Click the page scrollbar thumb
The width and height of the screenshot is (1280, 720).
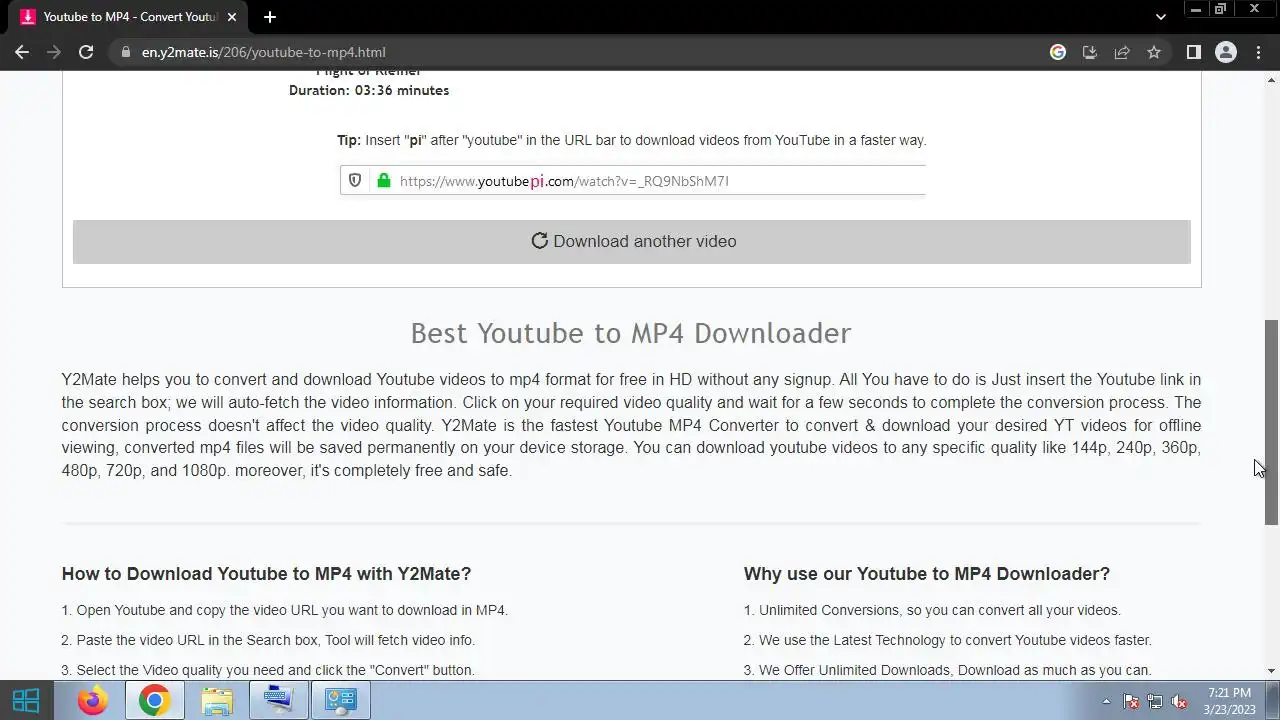point(1271,422)
